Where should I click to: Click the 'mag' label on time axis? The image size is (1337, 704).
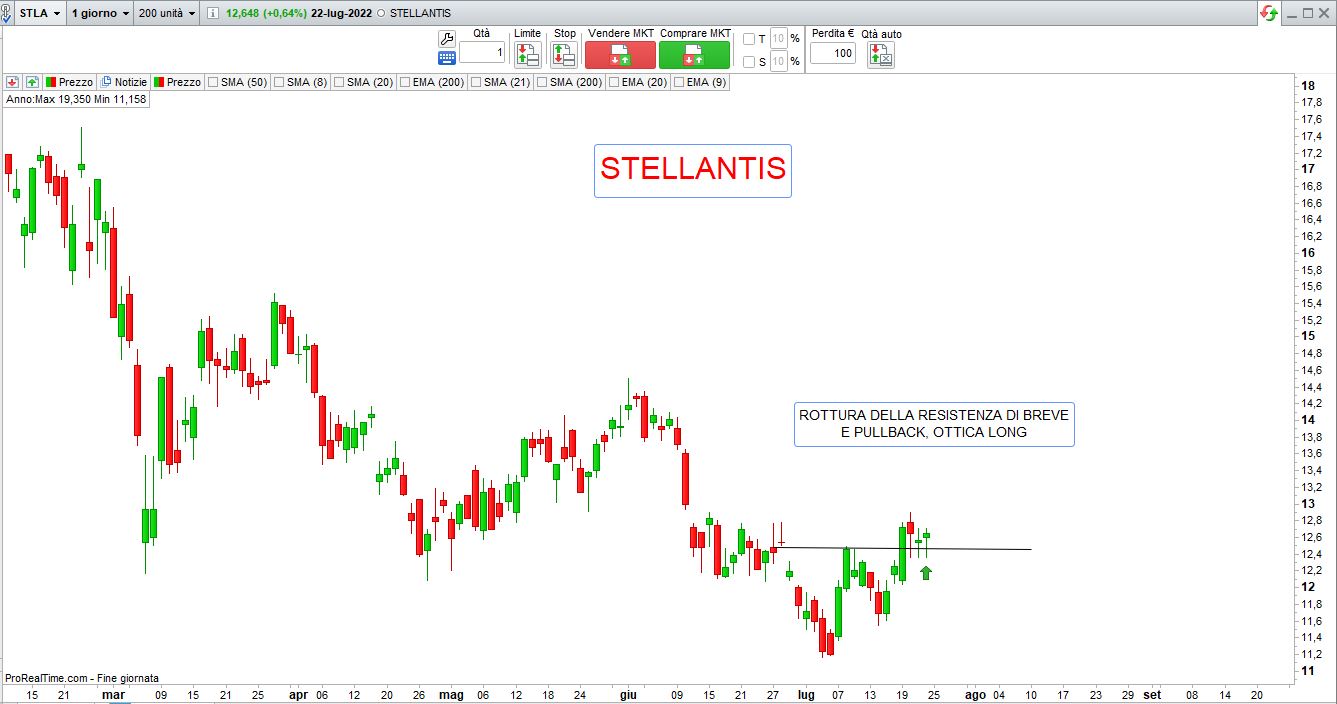coord(452,694)
